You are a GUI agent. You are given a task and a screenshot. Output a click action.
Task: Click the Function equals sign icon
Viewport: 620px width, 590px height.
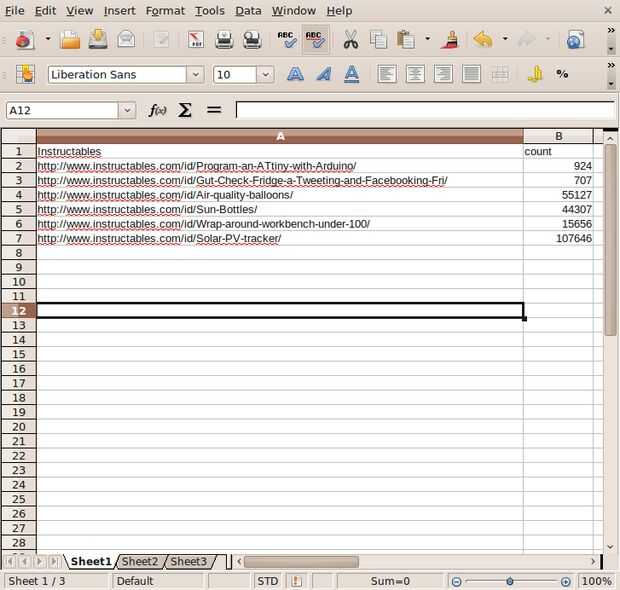(214, 110)
